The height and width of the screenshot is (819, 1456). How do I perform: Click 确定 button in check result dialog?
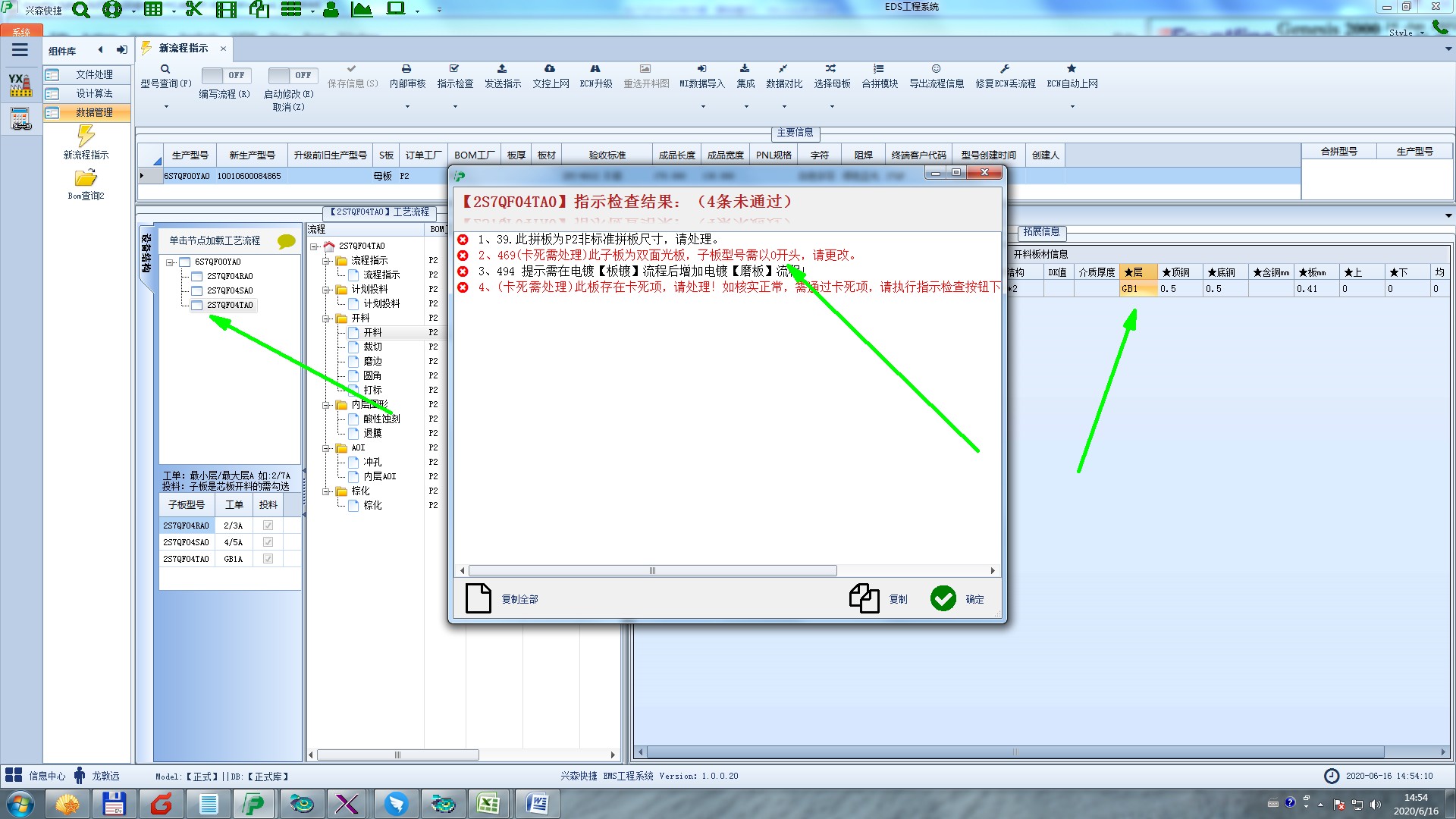[958, 599]
